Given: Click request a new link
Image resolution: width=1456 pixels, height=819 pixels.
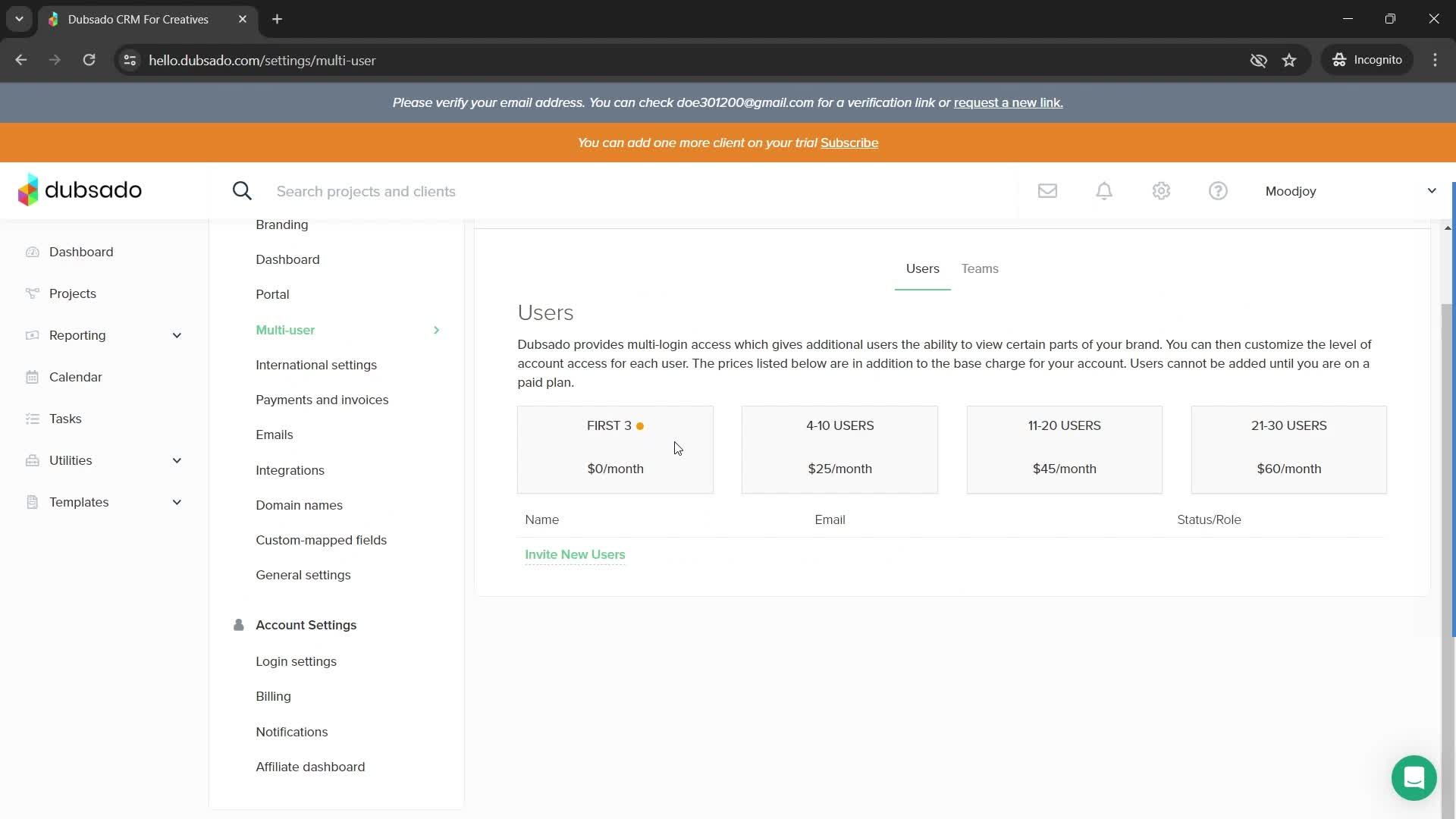Looking at the screenshot, I should [1009, 102].
